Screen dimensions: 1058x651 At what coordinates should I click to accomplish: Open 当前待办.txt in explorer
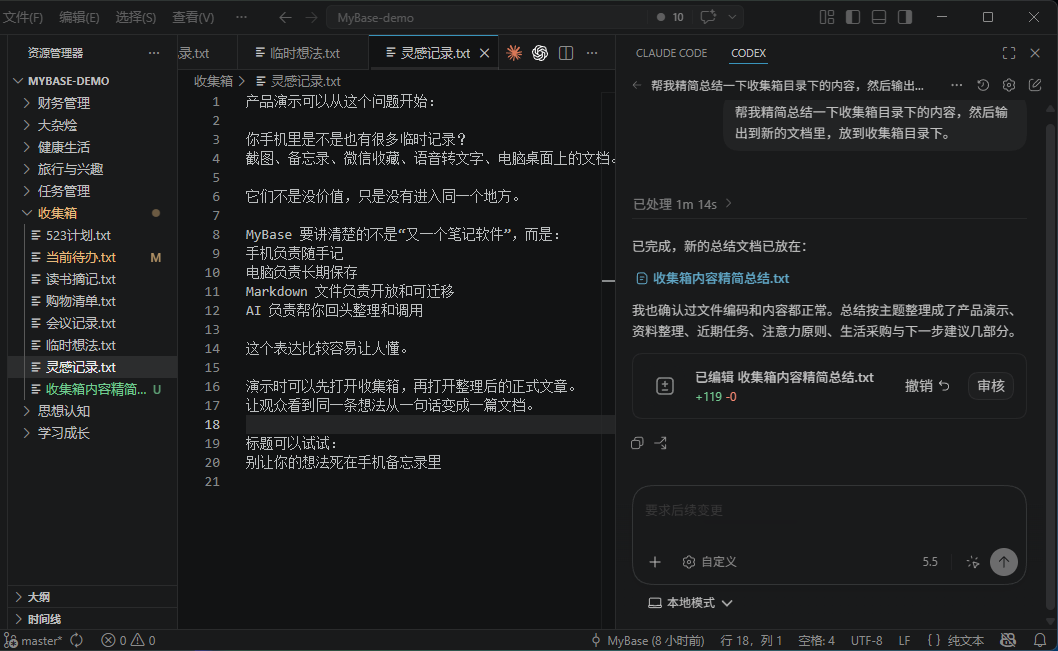coord(92,257)
